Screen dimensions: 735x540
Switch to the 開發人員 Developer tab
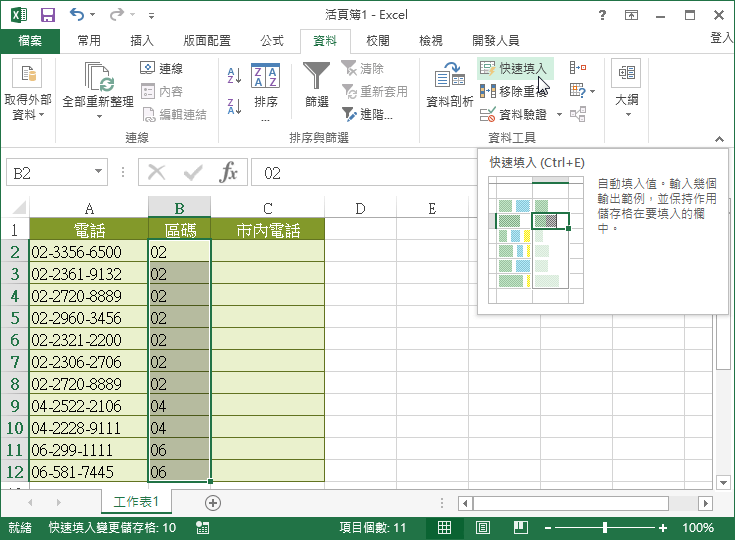click(x=495, y=41)
